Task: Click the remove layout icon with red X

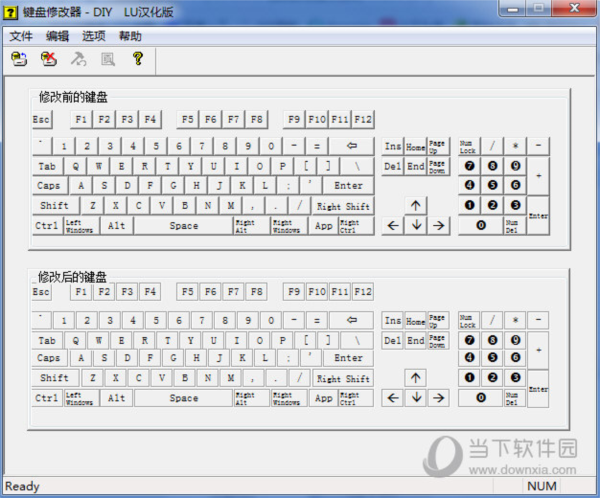Action: point(49,59)
